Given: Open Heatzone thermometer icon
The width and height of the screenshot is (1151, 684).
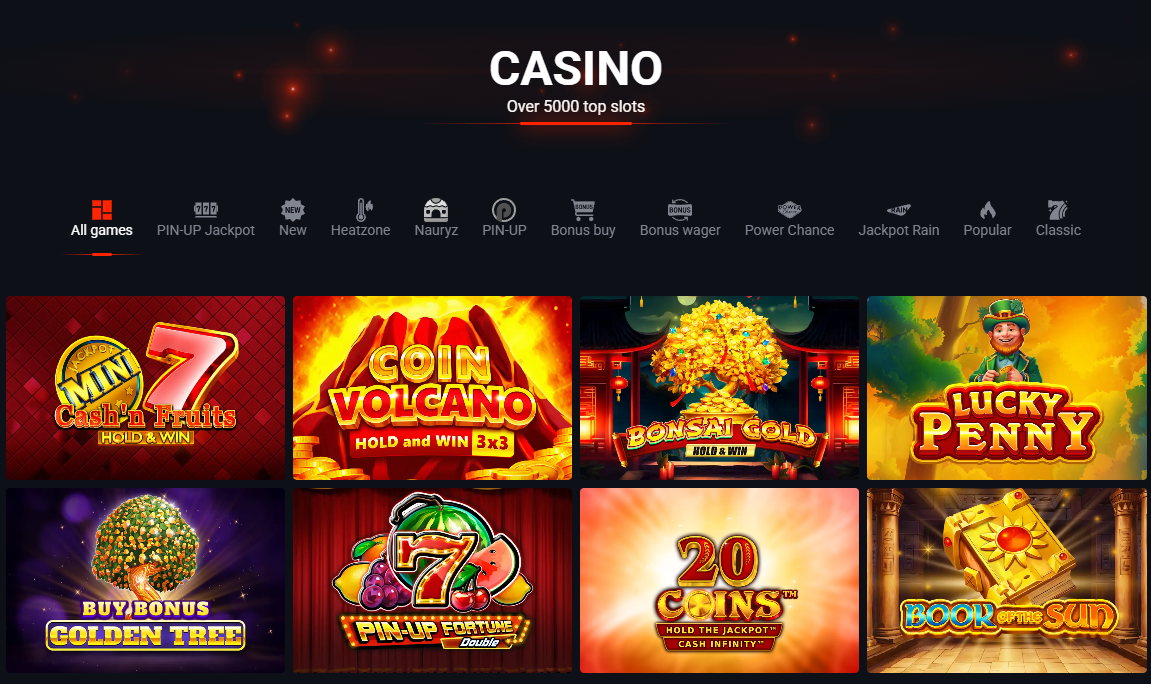Looking at the screenshot, I should coord(363,210).
